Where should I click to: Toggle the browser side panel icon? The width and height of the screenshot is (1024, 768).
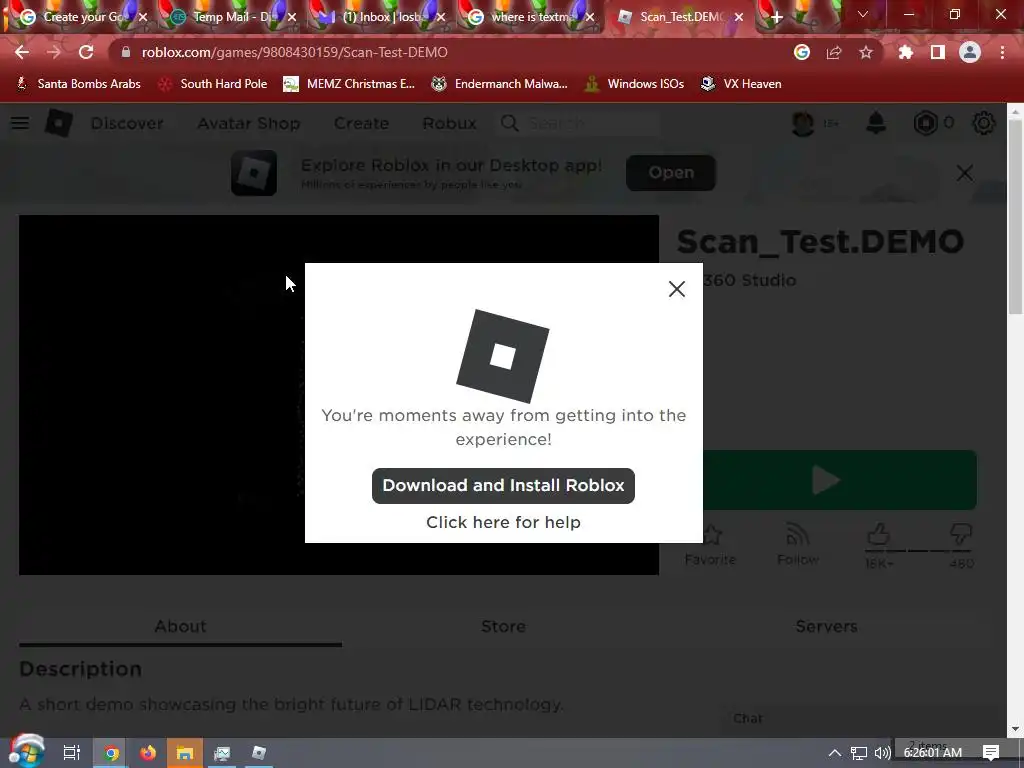(x=937, y=52)
